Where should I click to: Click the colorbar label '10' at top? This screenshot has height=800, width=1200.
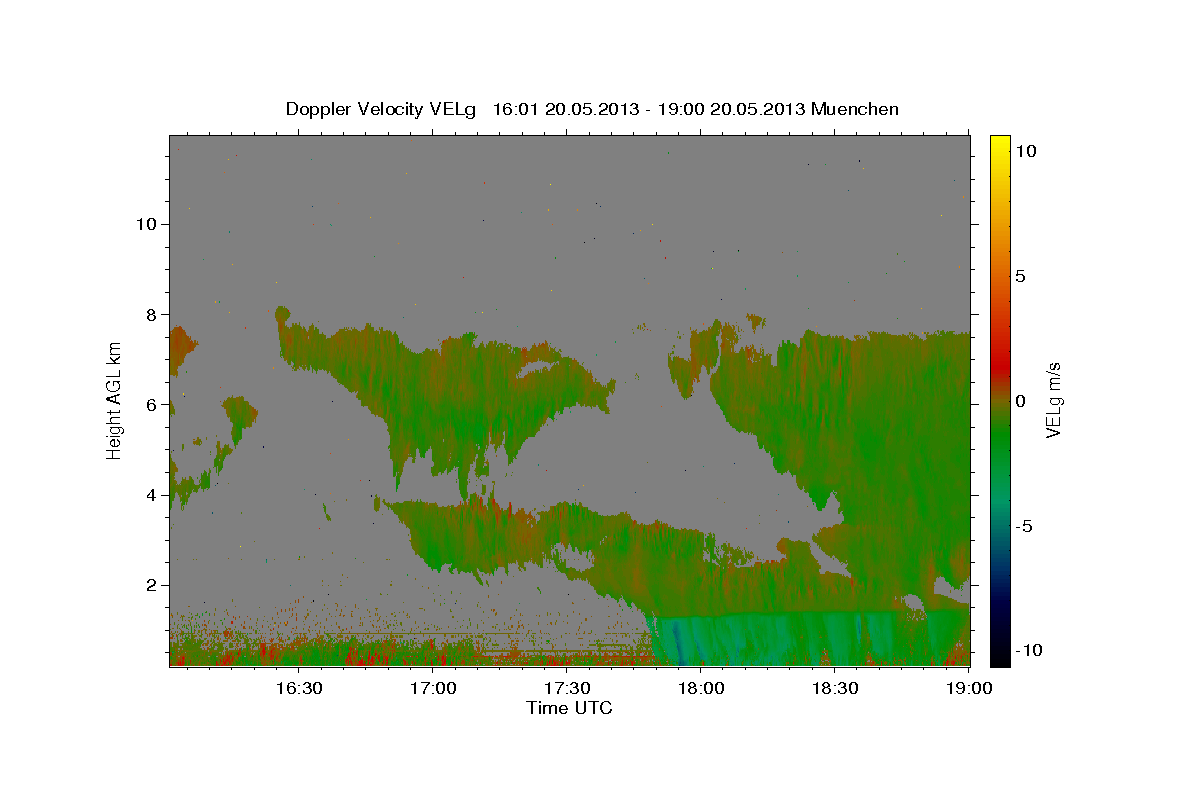click(1025, 151)
